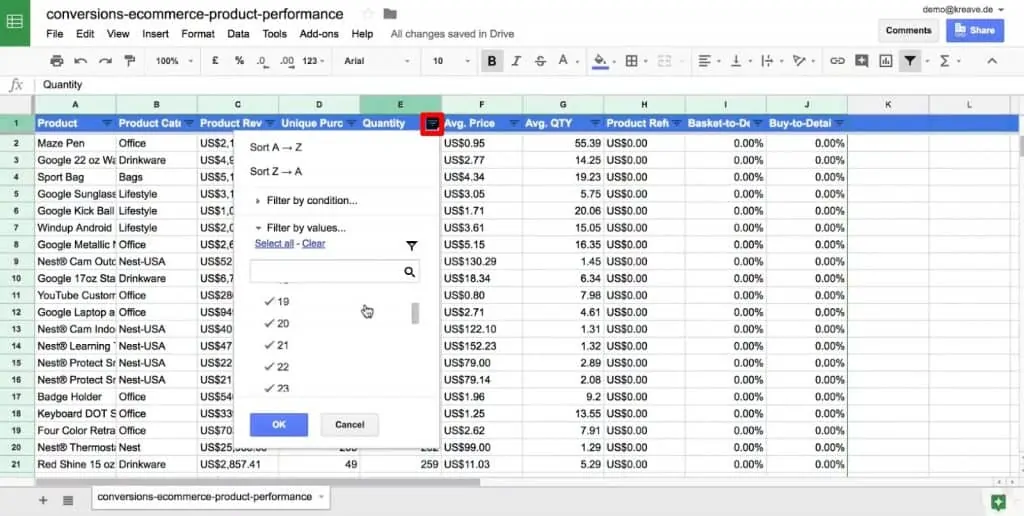1024x516 pixels.
Task: Format as currency with £ icon
Action: point(216,61)
